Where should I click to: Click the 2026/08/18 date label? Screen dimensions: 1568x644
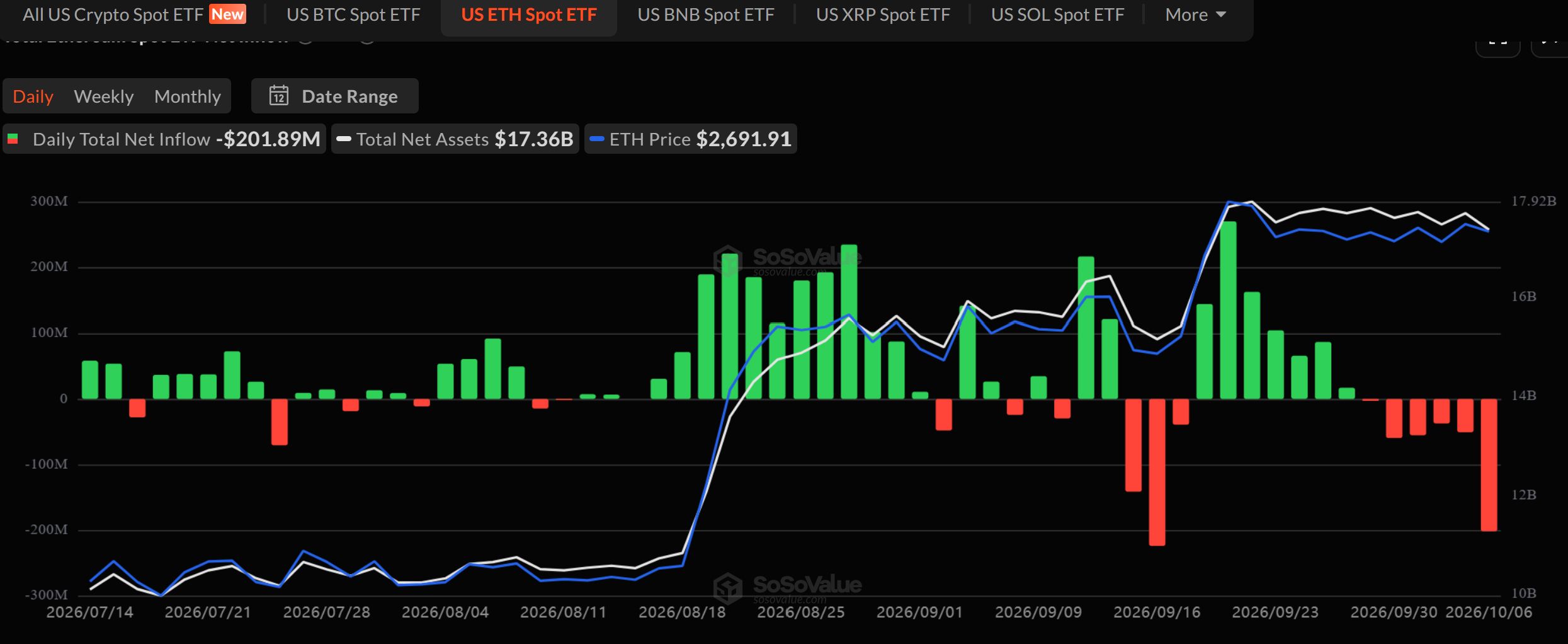pos(682,612)
